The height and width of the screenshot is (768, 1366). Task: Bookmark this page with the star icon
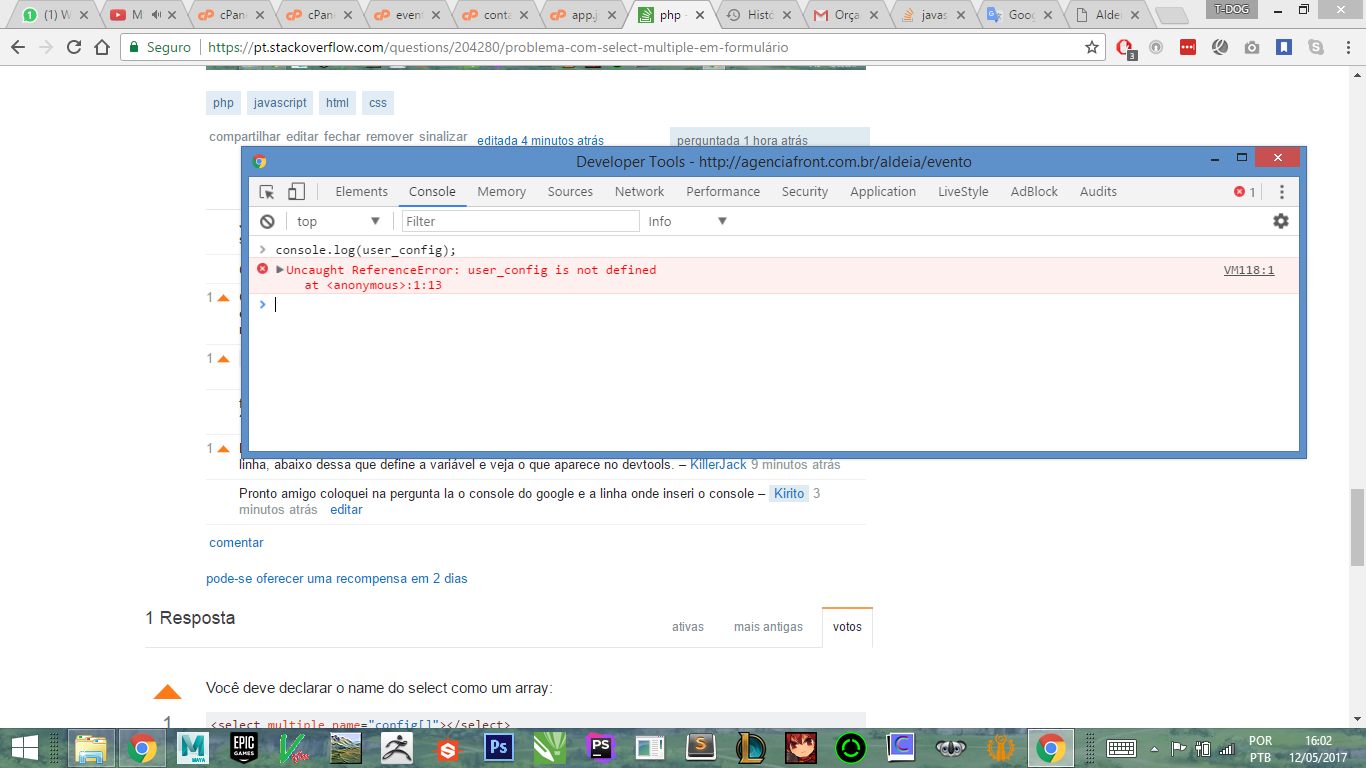[x=1092, y=47]
